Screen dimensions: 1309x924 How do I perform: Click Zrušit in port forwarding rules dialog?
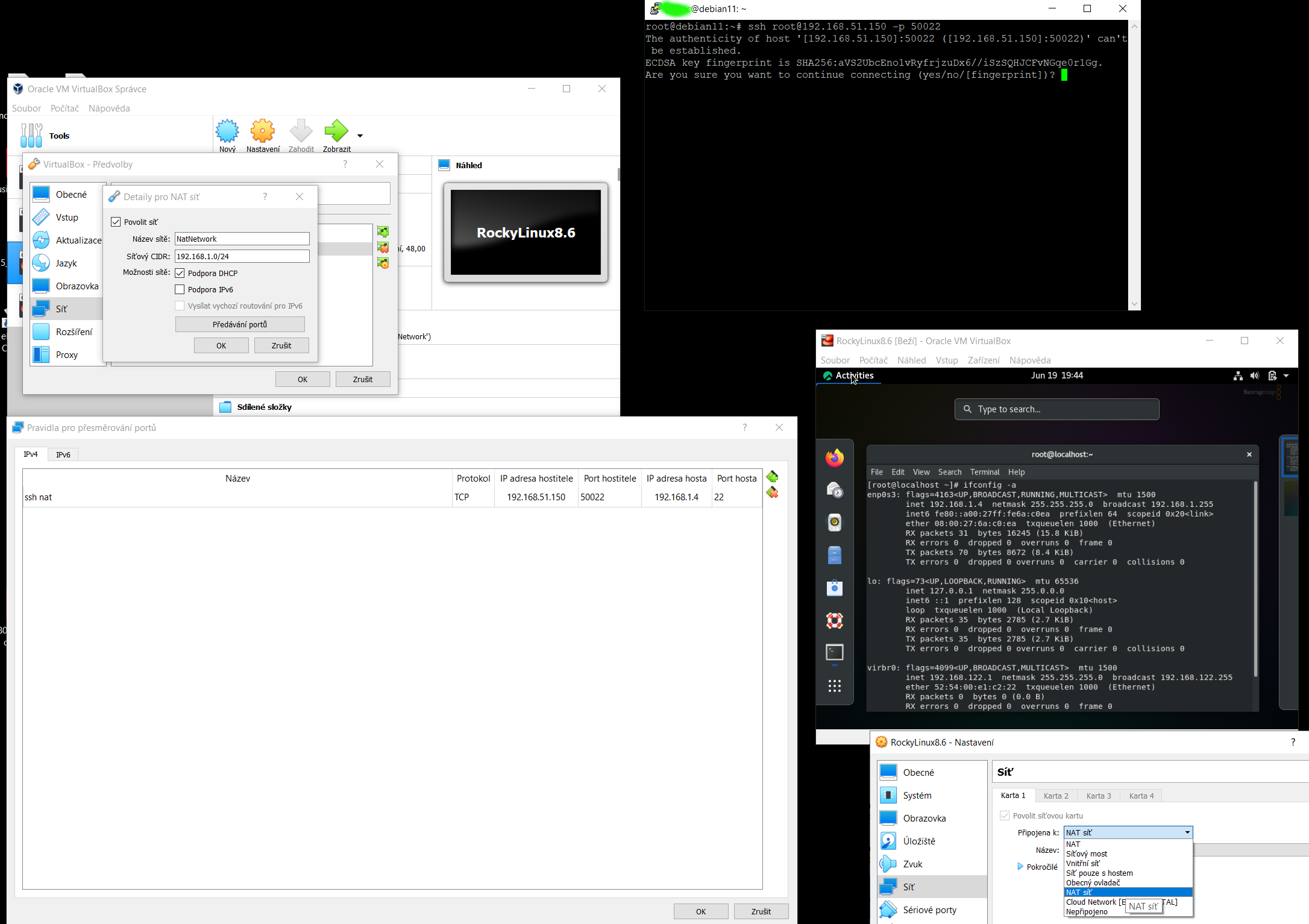(x=761, y=911)
